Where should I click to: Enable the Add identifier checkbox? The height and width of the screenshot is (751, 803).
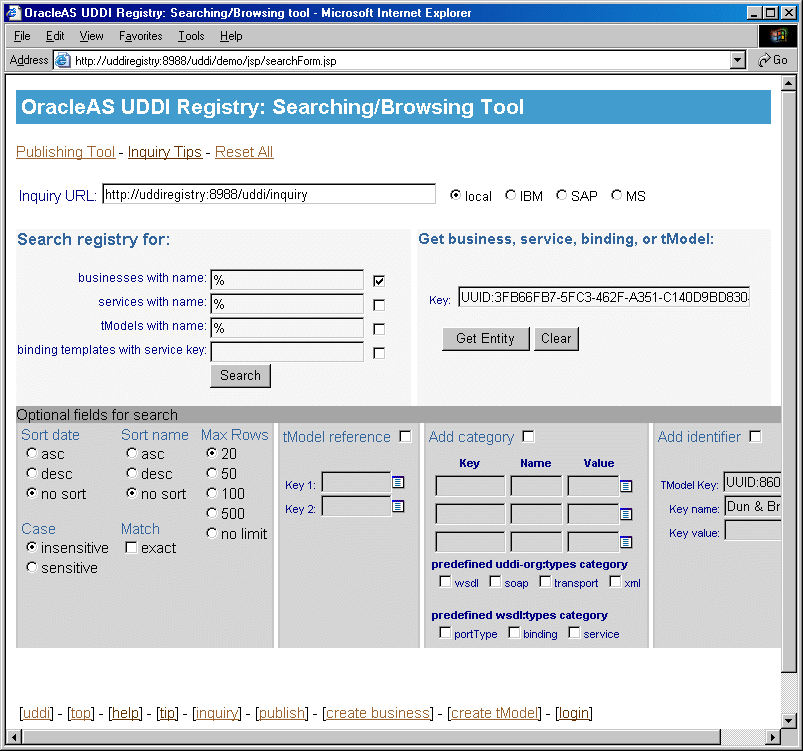(x=755, y=436)
